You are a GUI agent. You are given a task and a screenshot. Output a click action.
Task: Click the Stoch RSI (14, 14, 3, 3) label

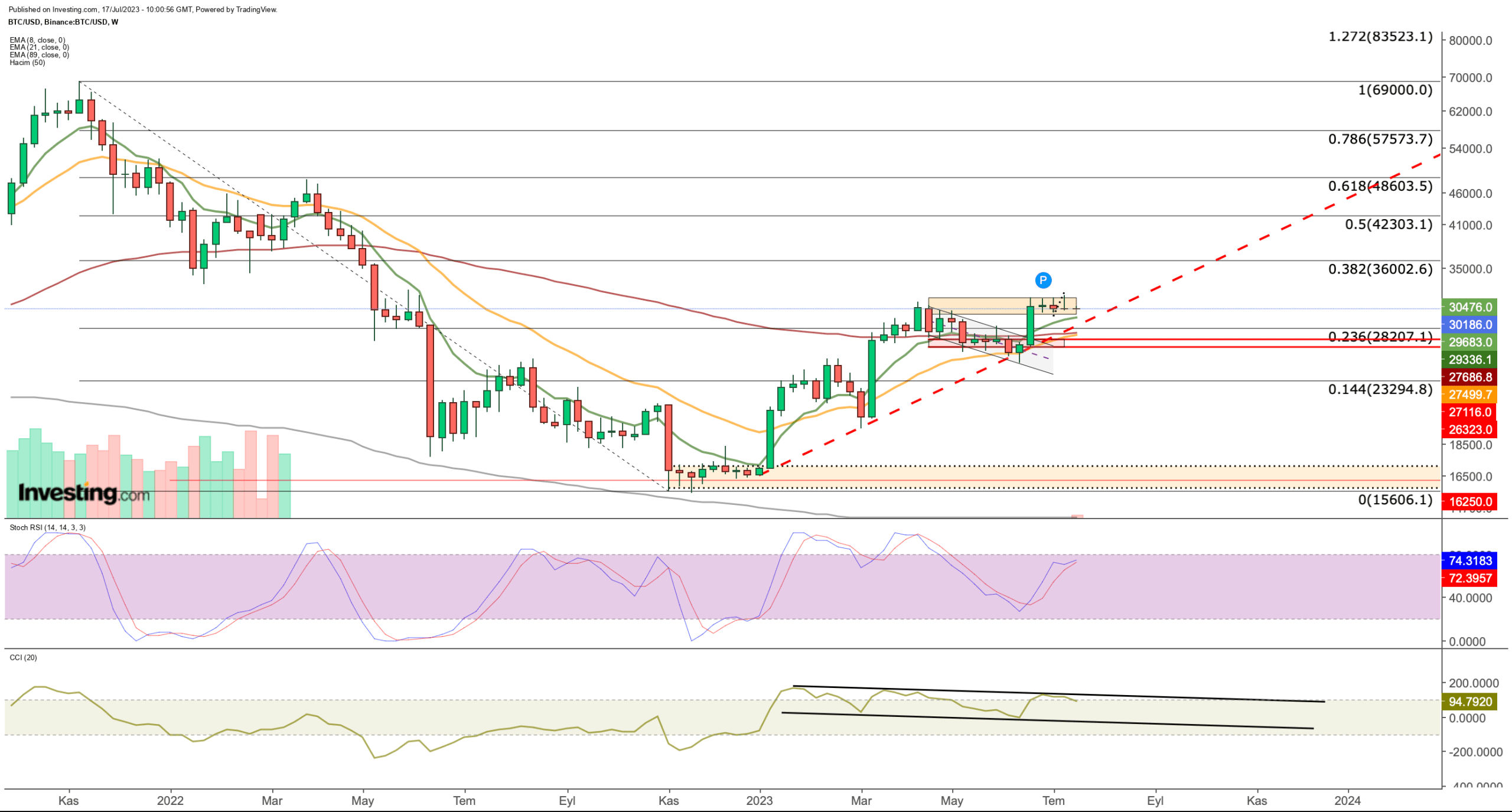pyautogui.click(x=47, y=527)
